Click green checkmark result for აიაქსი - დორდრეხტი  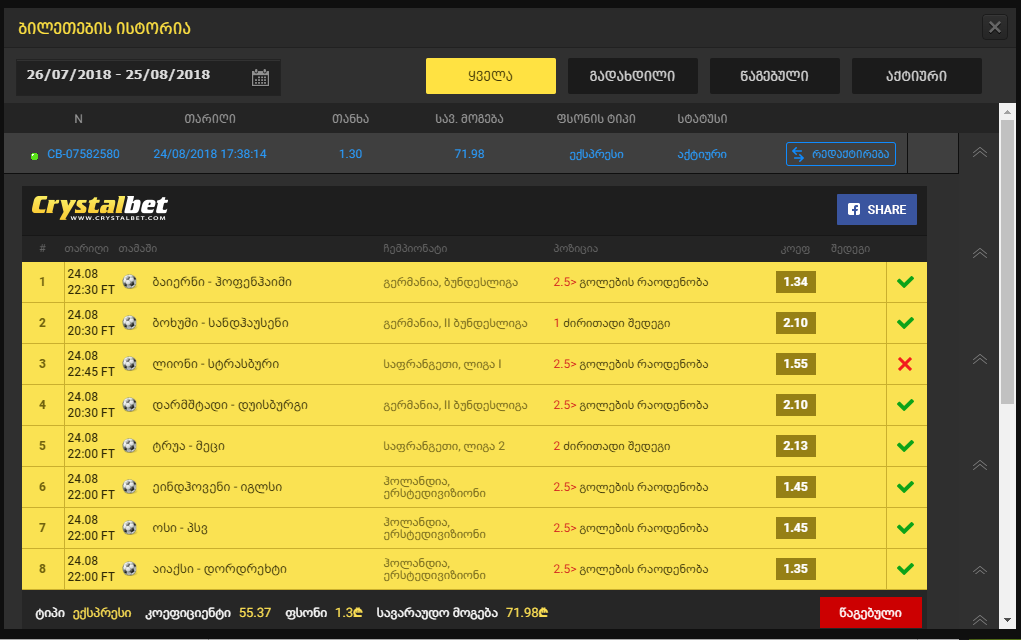coord(905,569)
